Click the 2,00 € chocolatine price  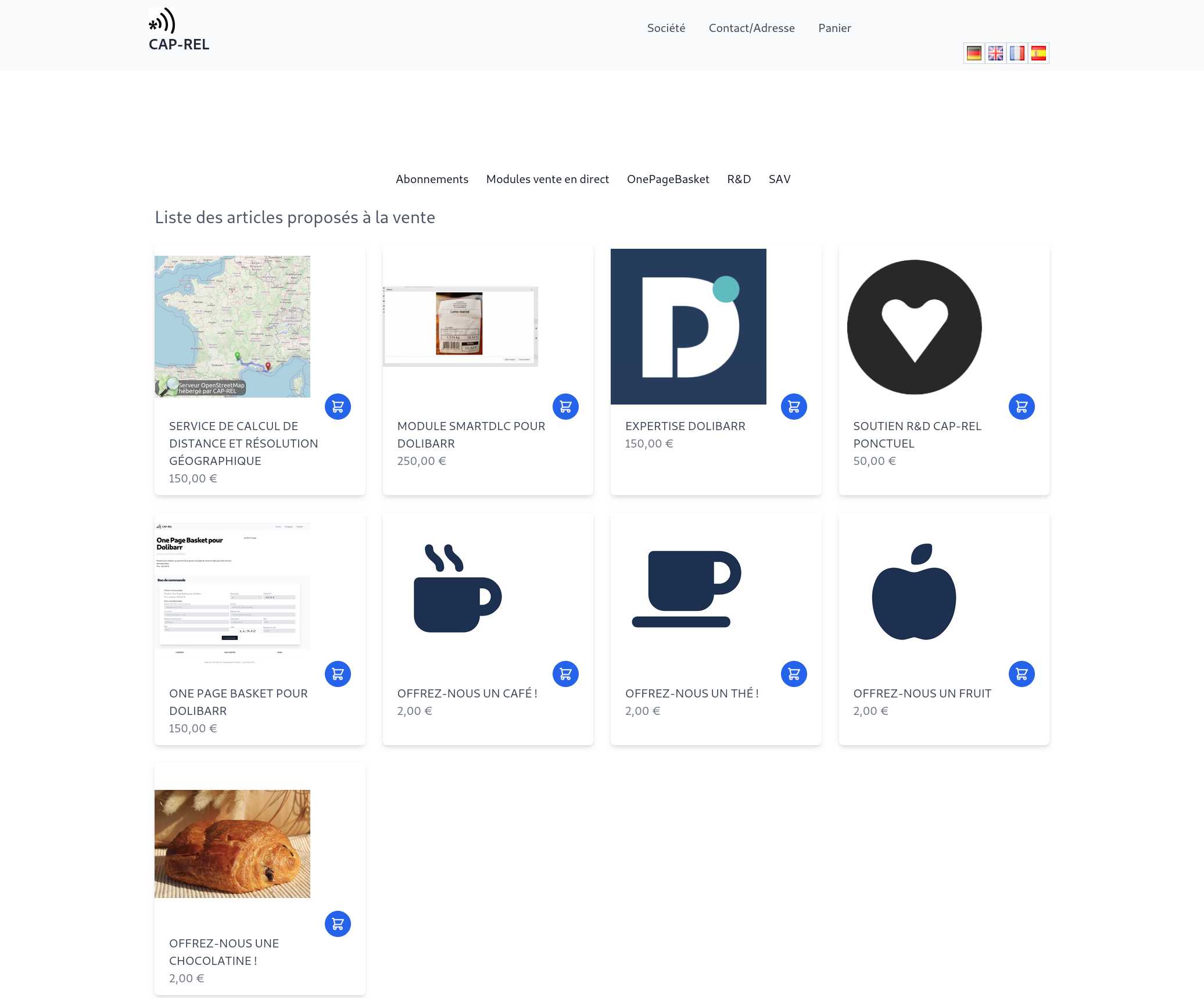tap(187, 978)
